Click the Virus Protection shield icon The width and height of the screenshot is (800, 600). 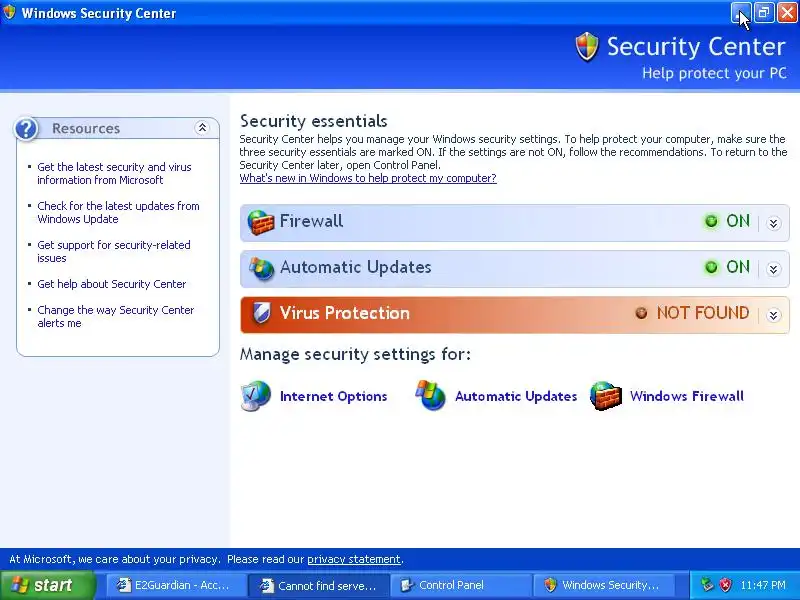coord(261,313)
